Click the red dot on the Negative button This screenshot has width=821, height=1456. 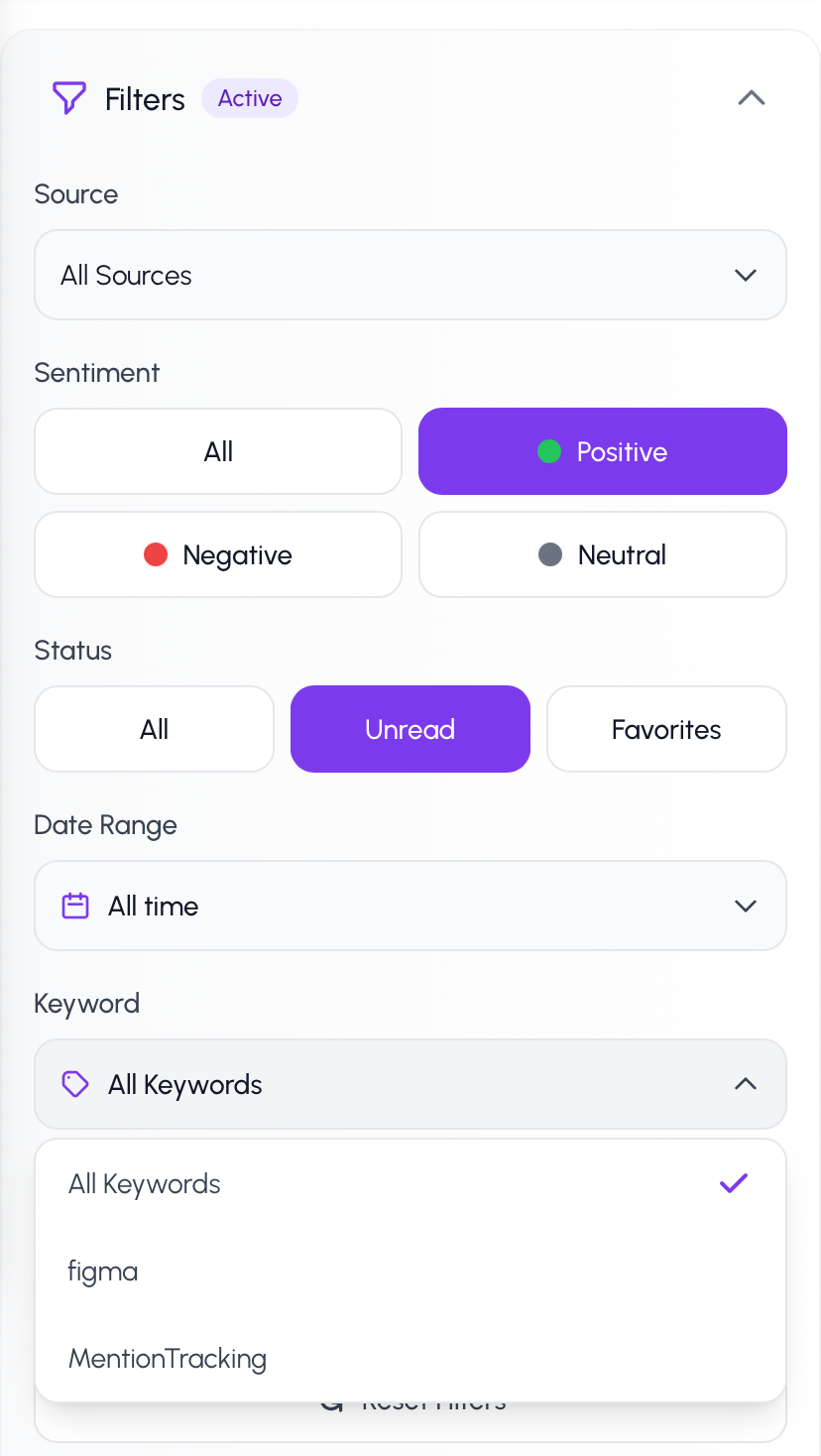click(x=157, y=554)
